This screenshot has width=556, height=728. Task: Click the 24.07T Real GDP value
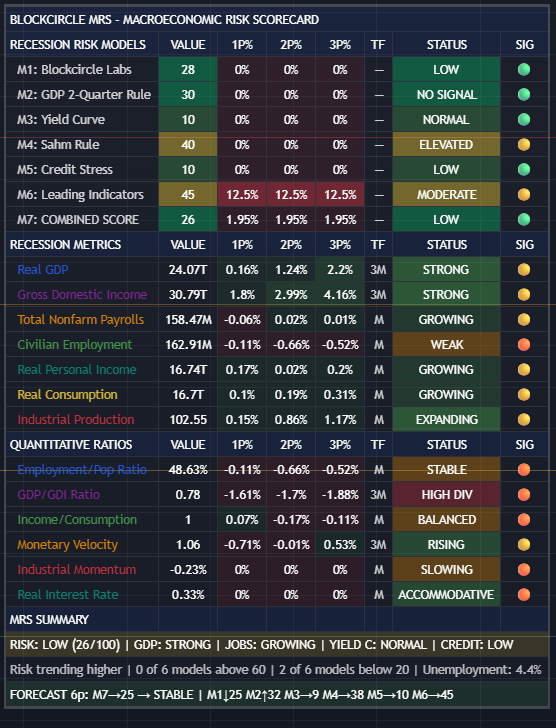click(188, 270)
